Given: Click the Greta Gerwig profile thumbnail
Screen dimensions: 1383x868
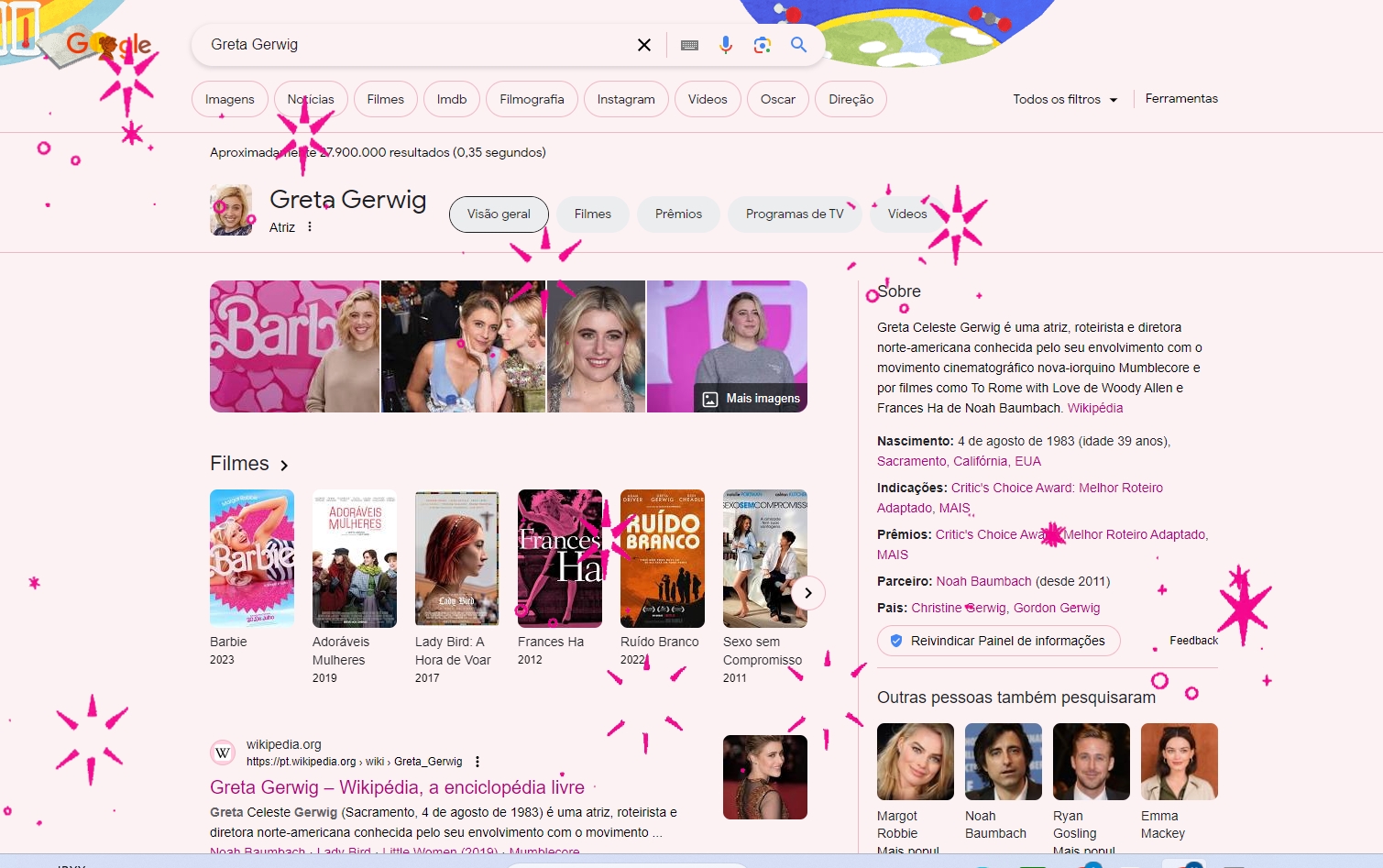Looking at the screenshot, I should [231, 210].
